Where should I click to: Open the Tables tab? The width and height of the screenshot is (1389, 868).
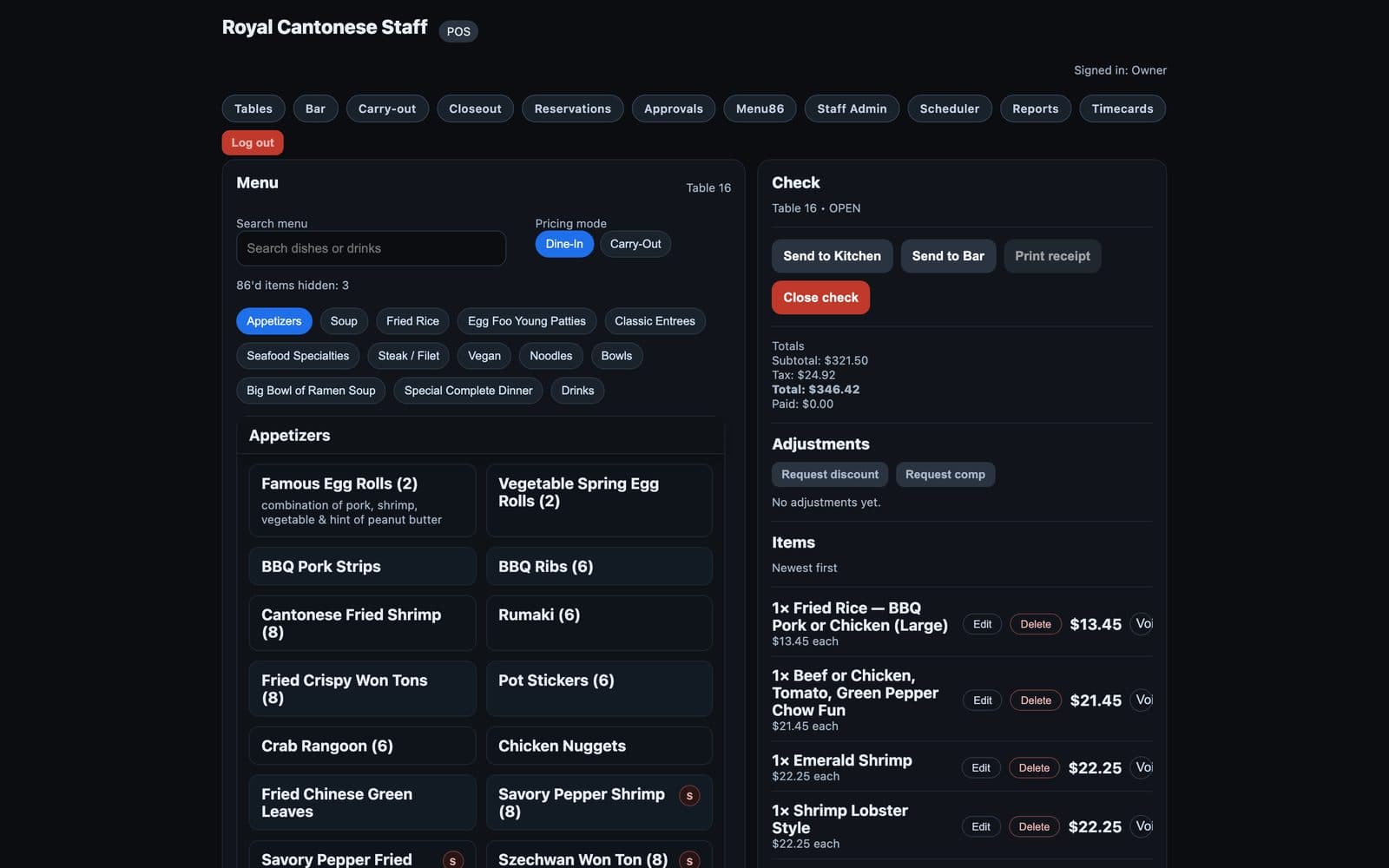[253, 108]
